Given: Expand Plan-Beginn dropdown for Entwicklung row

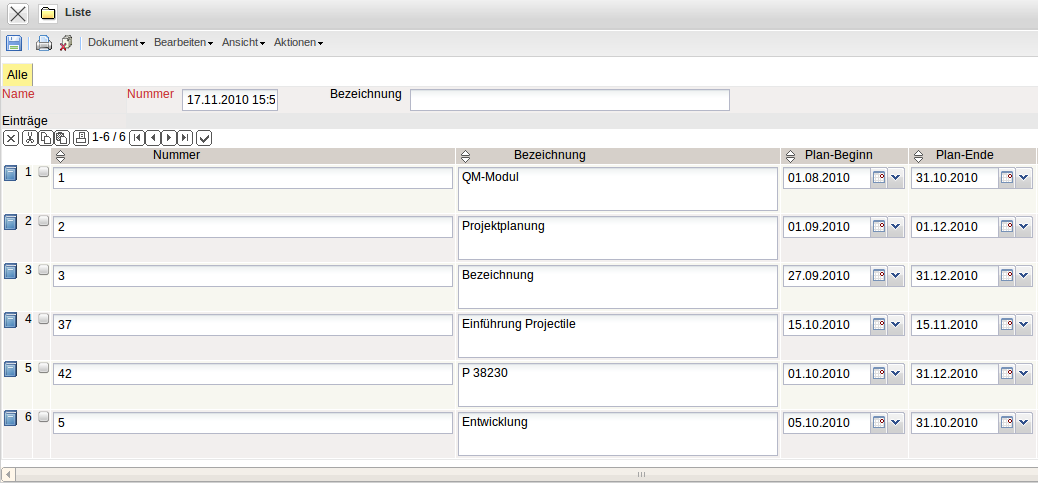Looking at the screenshot, I should click(896, 422).
